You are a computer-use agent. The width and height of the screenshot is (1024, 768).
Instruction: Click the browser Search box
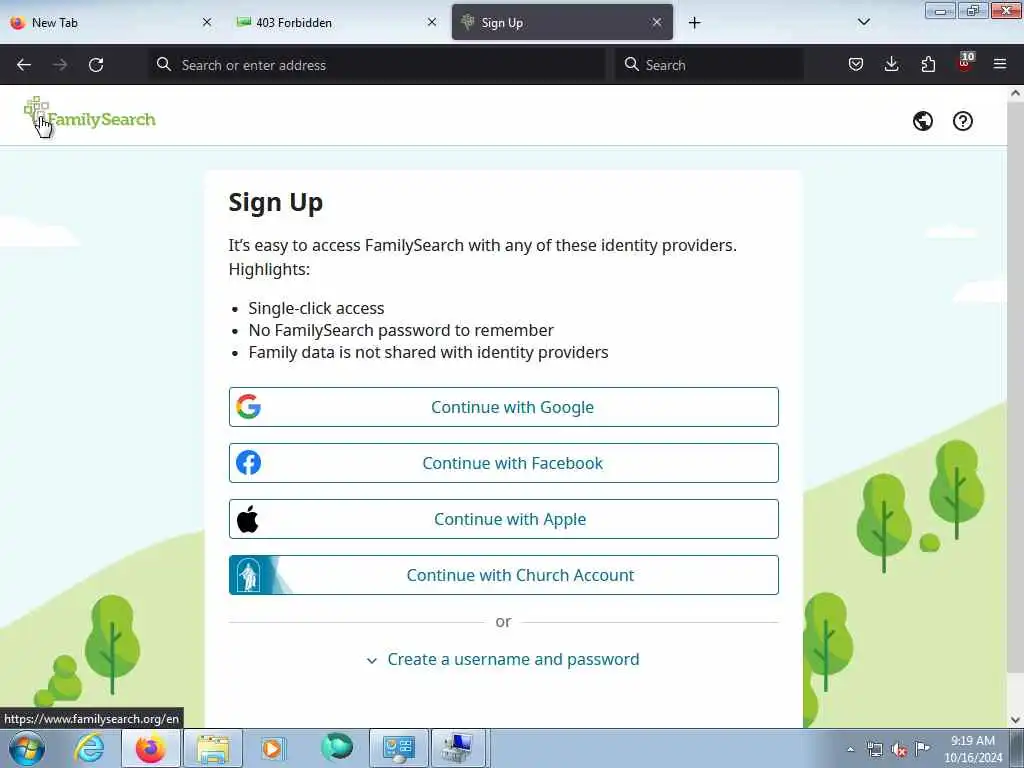709,65
